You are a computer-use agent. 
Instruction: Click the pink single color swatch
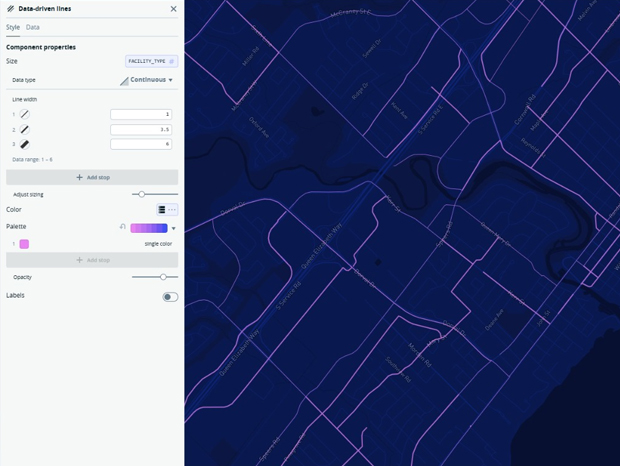pos(24,244)
